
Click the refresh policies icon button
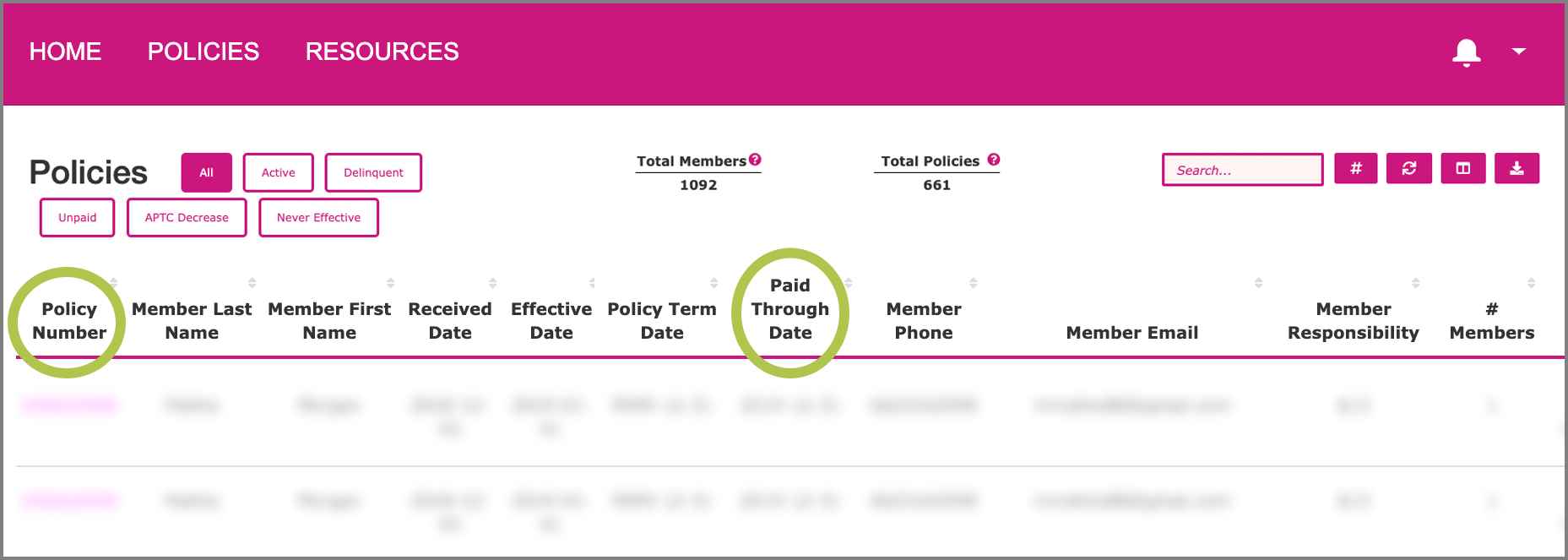click(1408, 169)
